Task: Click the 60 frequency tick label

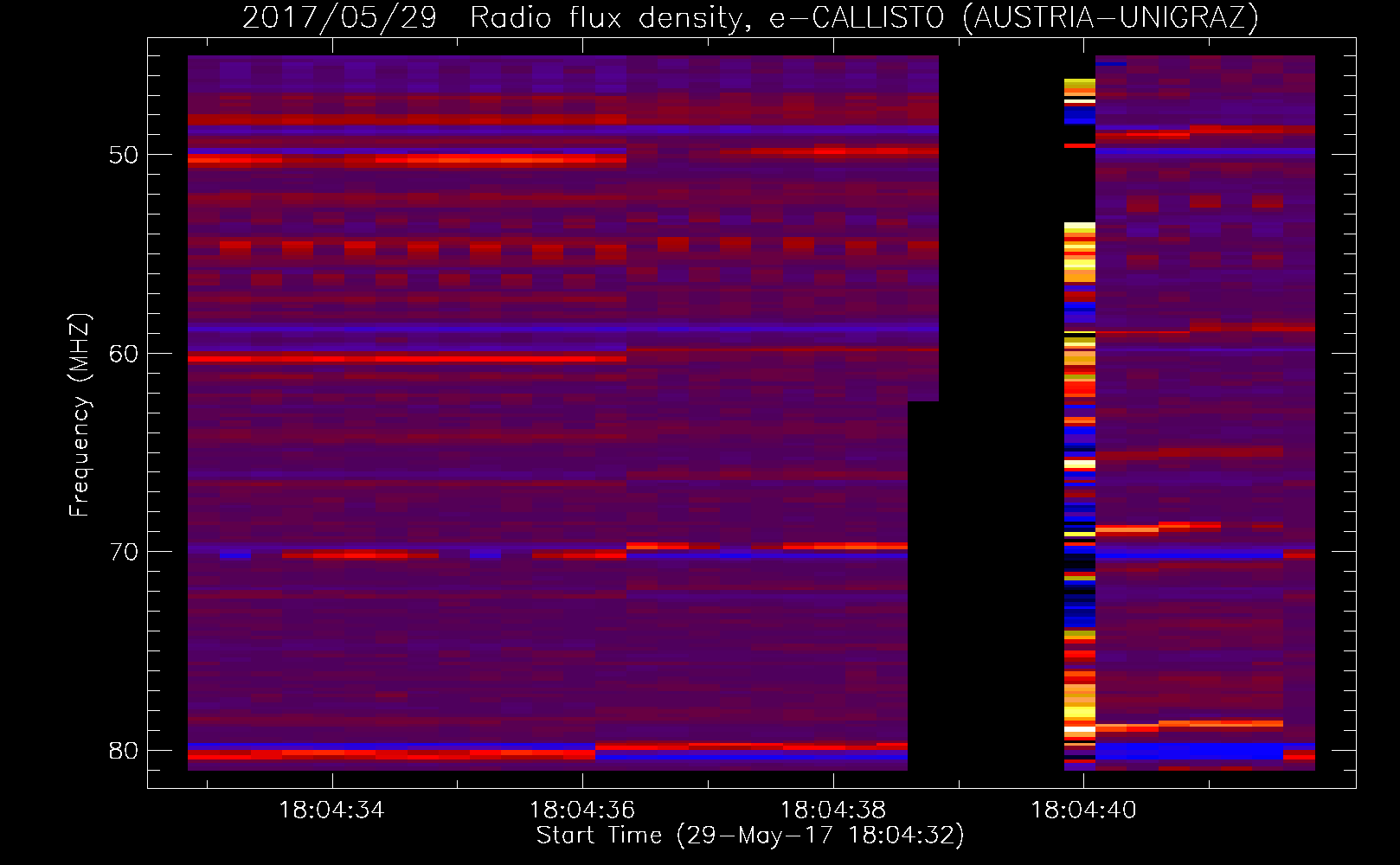Action: [x=124, y=354]
